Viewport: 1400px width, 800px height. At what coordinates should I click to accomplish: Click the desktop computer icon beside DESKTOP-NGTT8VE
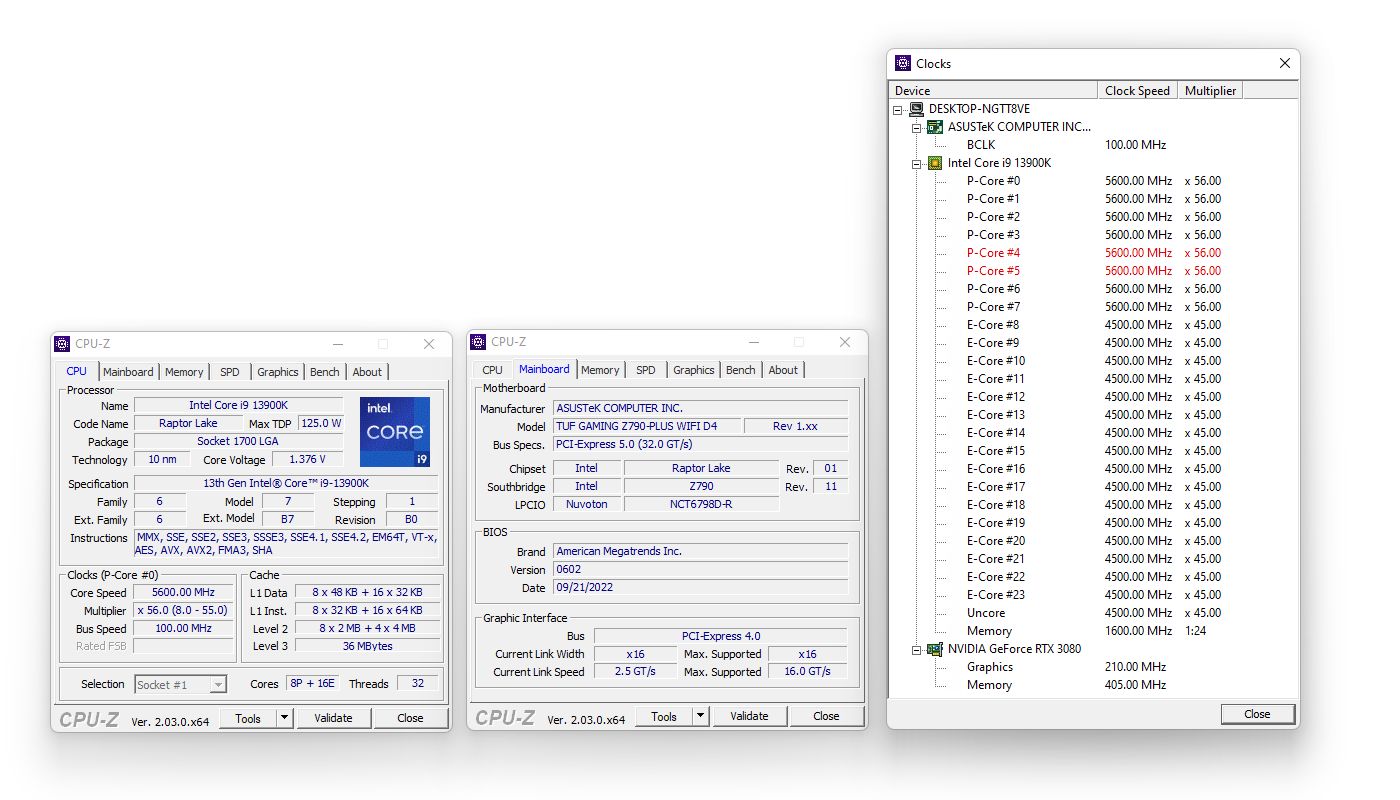coord(916,109)
